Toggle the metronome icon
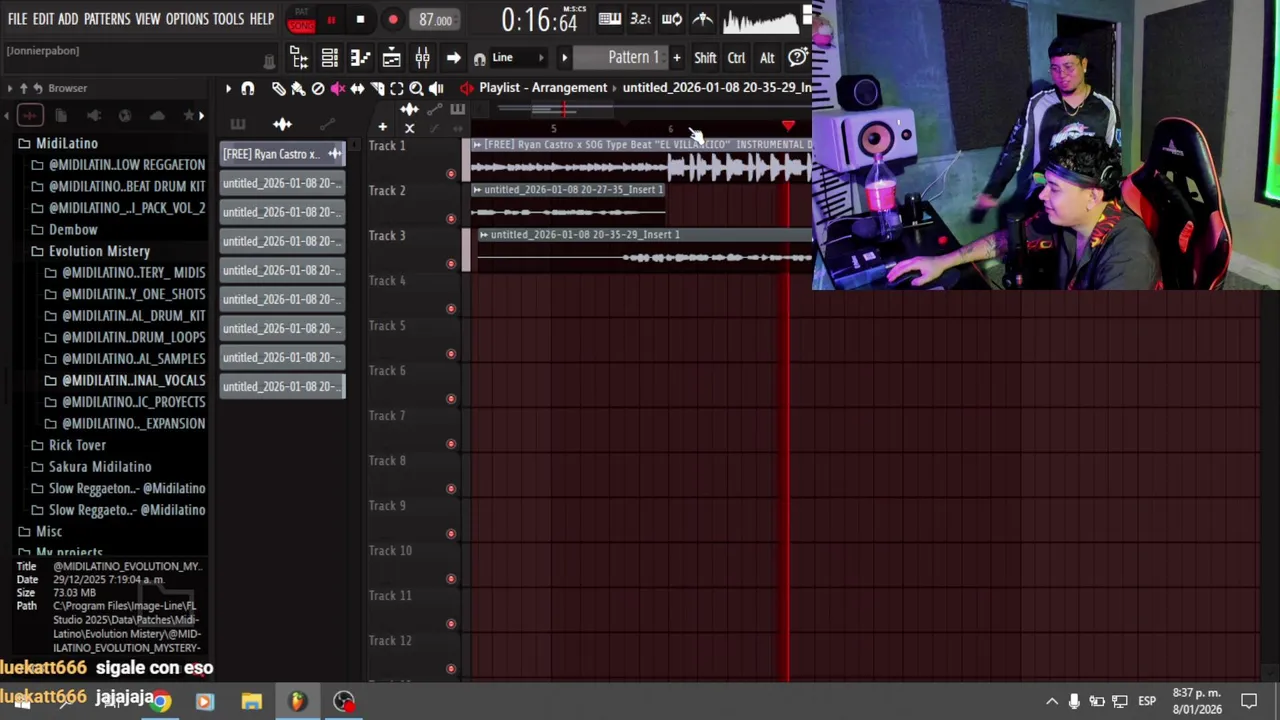The image size is (1280, 720). coord(703,19)
